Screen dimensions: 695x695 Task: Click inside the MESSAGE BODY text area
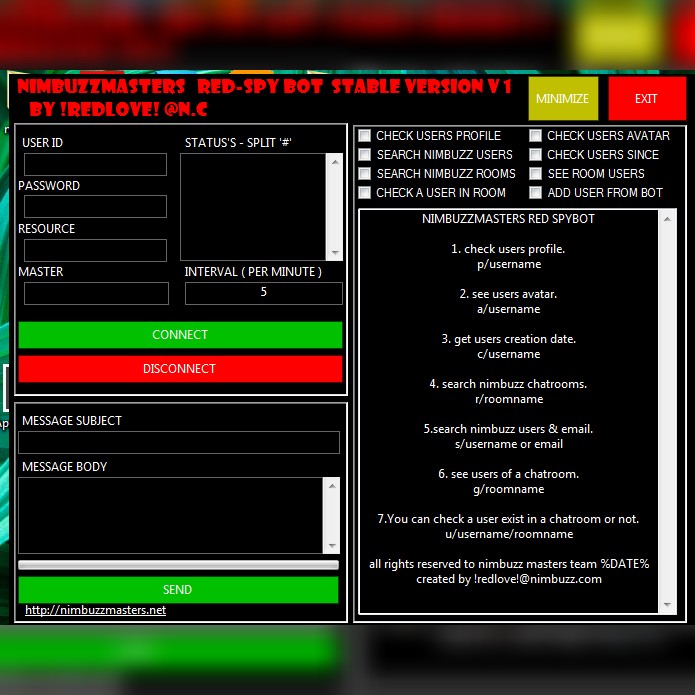coord(171,515)
